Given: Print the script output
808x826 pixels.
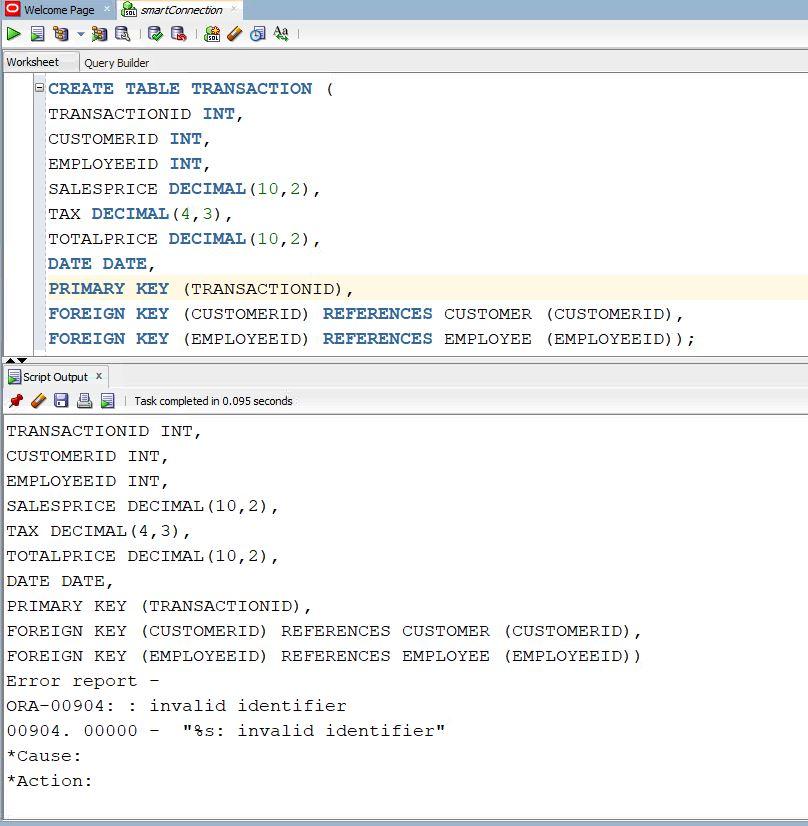Looking at the screenshot, I should coord(84,401).
